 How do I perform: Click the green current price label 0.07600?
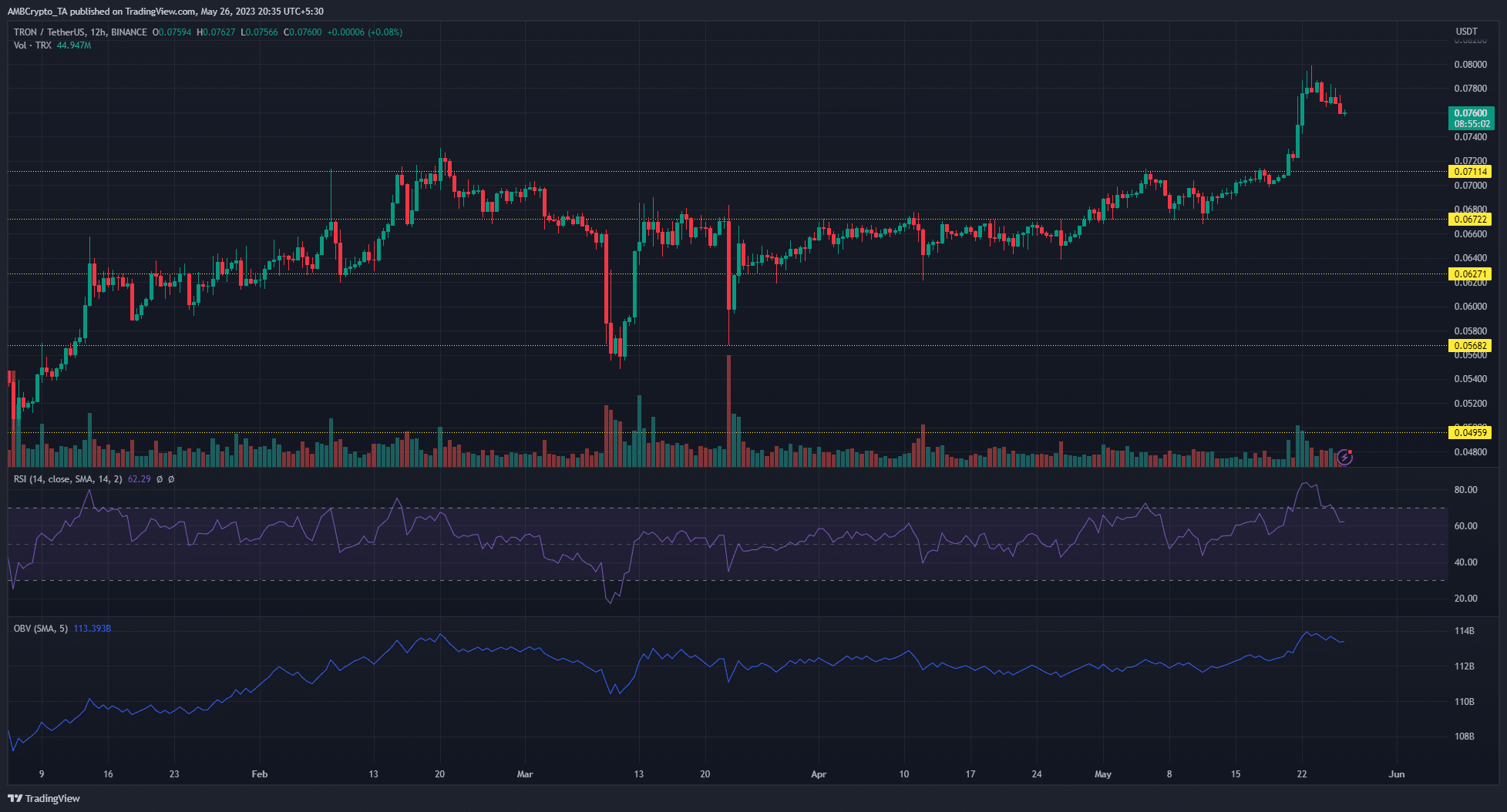click(1471, 113)
